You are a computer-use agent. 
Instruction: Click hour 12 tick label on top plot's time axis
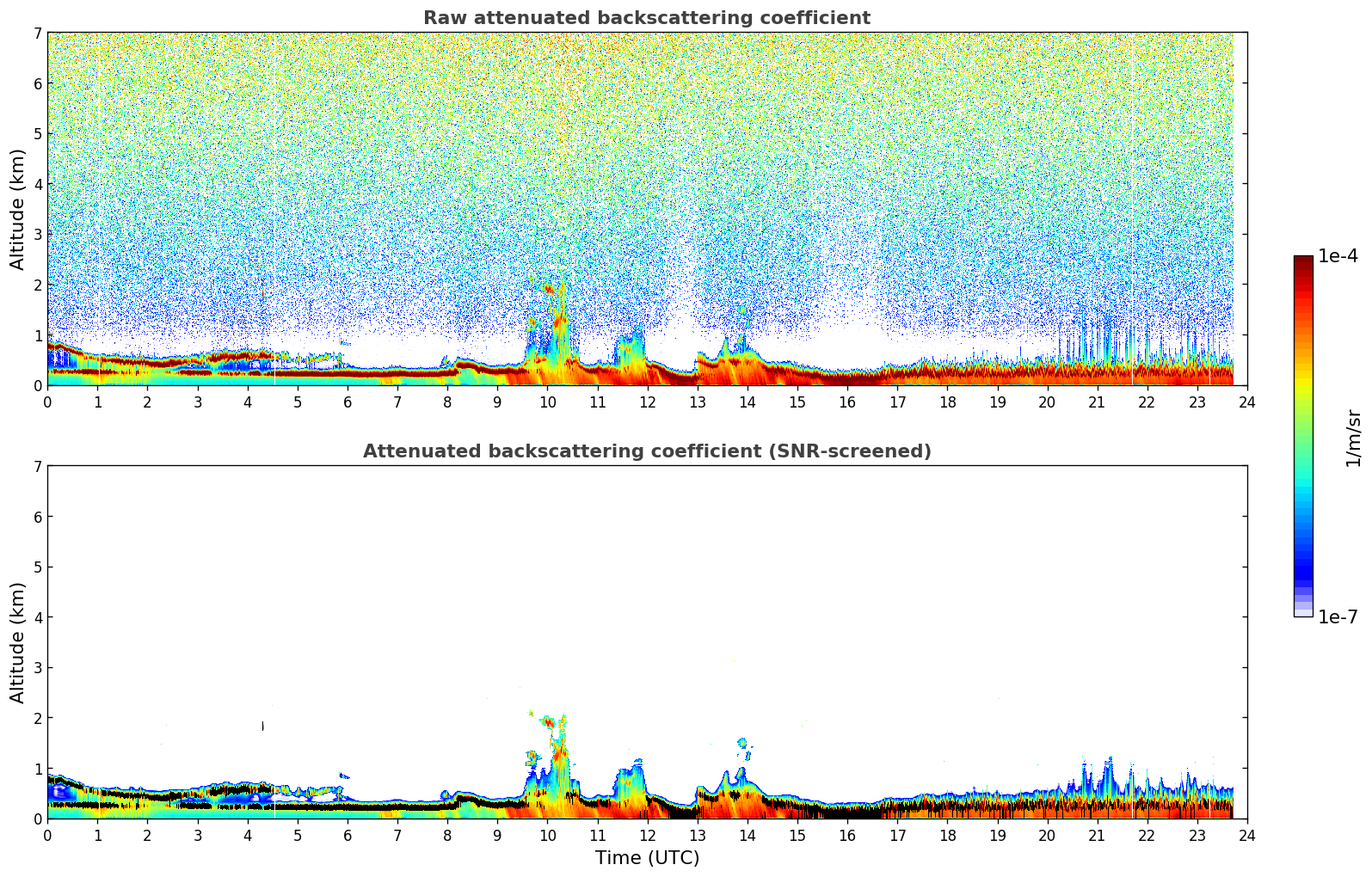pyautogui.click(x=647, y=402)
